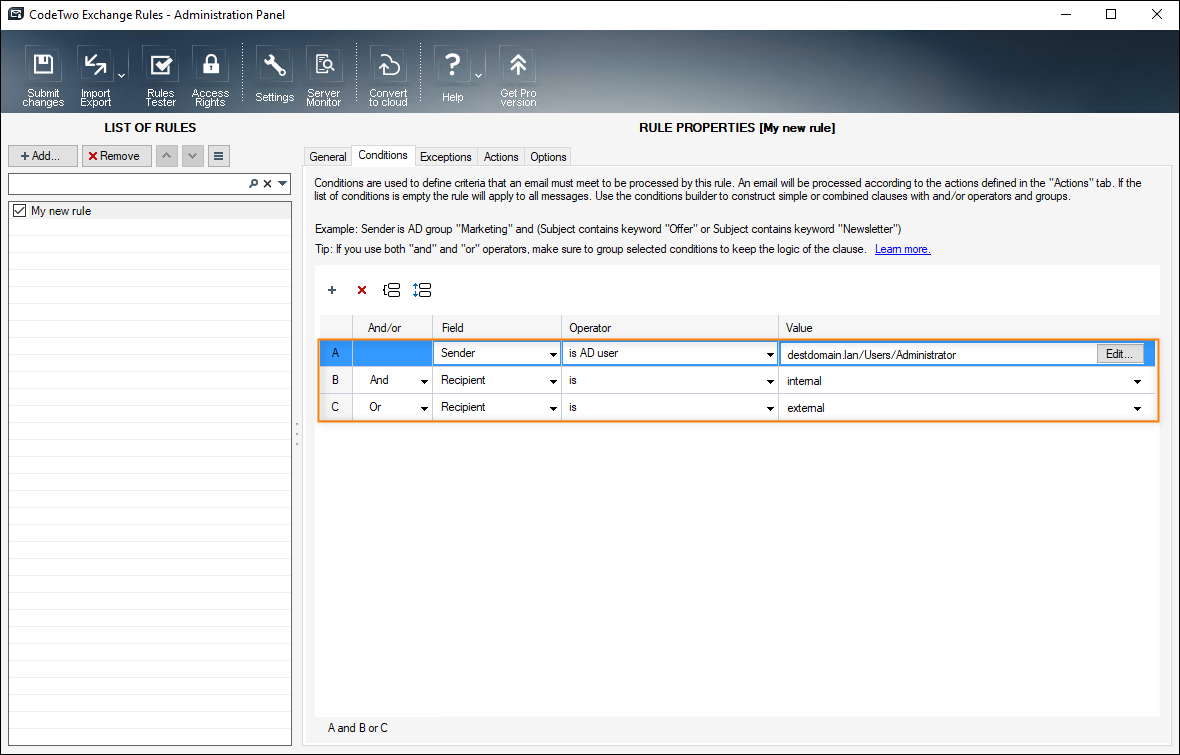Open the Learn more link
1180x755 pixels.
902,249
